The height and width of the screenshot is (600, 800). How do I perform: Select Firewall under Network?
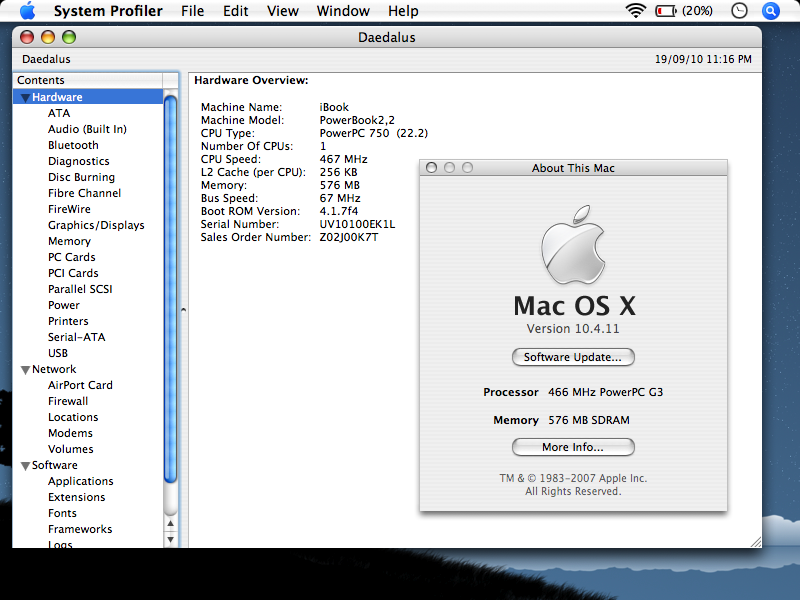pyautogui.click(x=68, y=401)
